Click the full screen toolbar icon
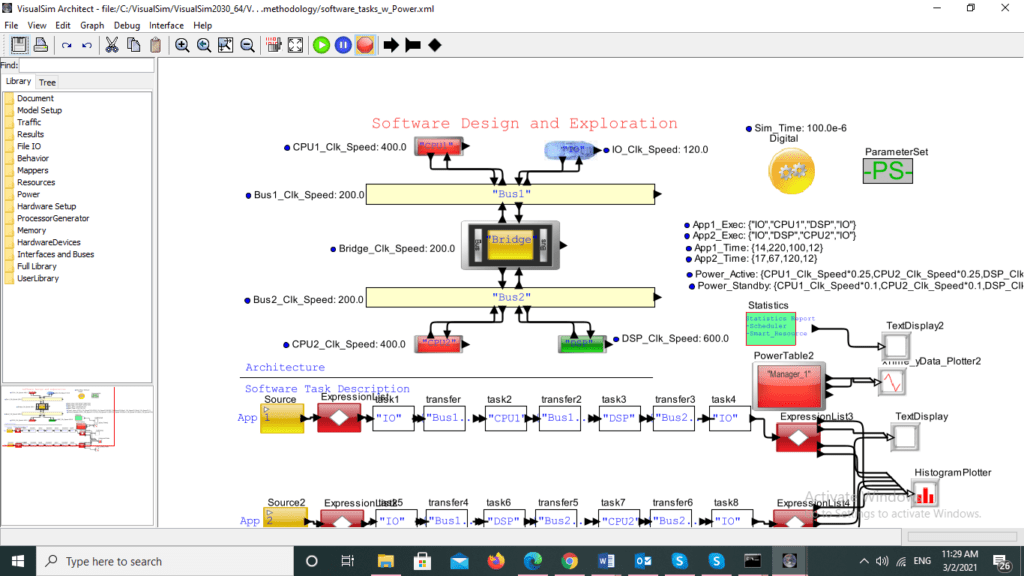 click(296, 45)
